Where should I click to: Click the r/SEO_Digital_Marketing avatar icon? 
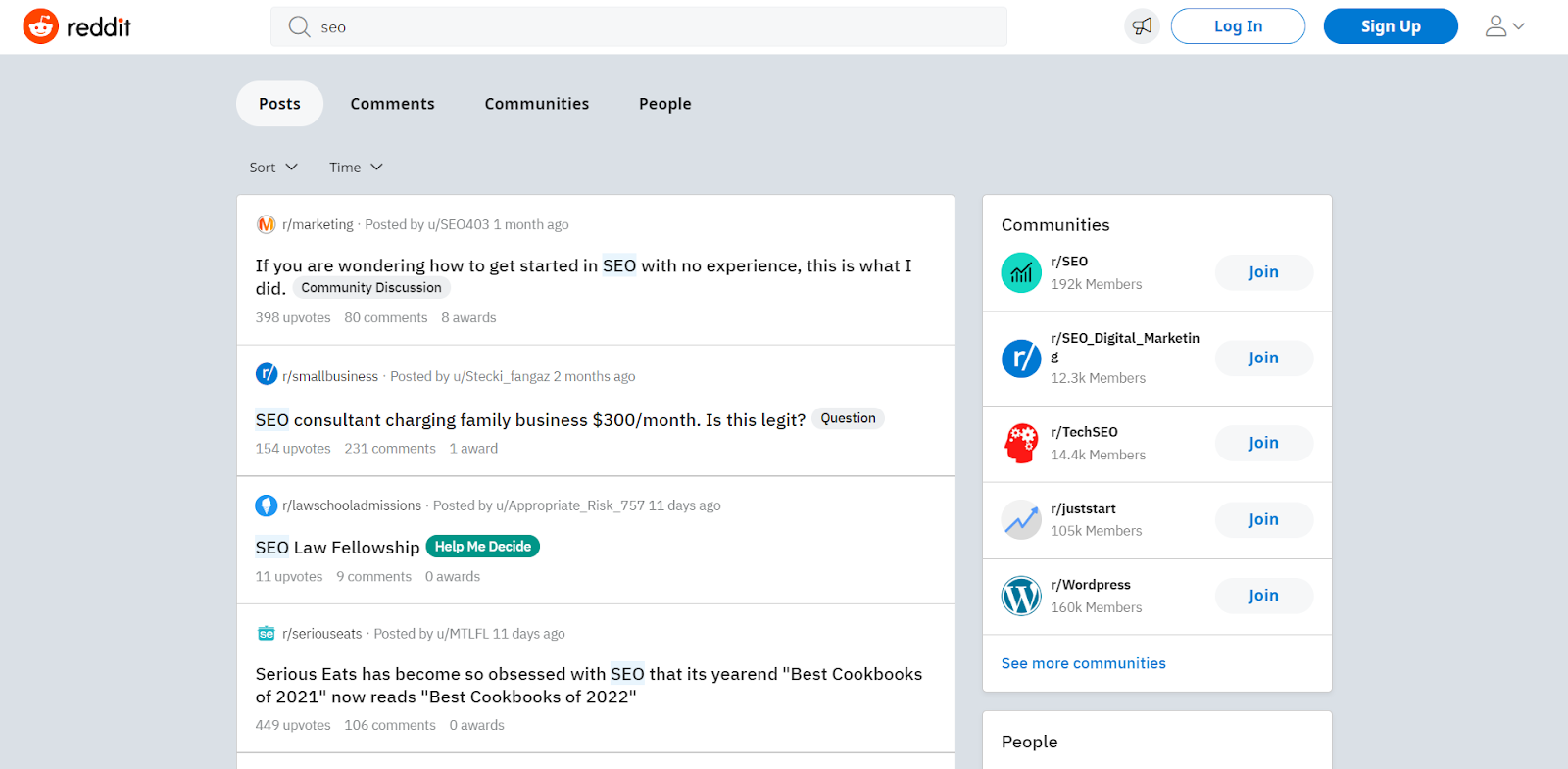click(x=1021, y=359)
